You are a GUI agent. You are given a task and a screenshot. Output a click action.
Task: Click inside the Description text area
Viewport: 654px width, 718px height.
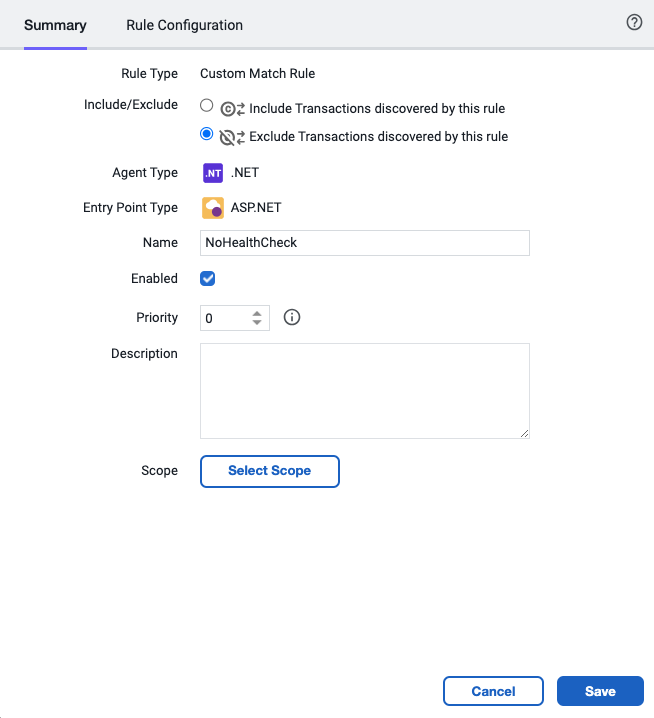[365, 391]
